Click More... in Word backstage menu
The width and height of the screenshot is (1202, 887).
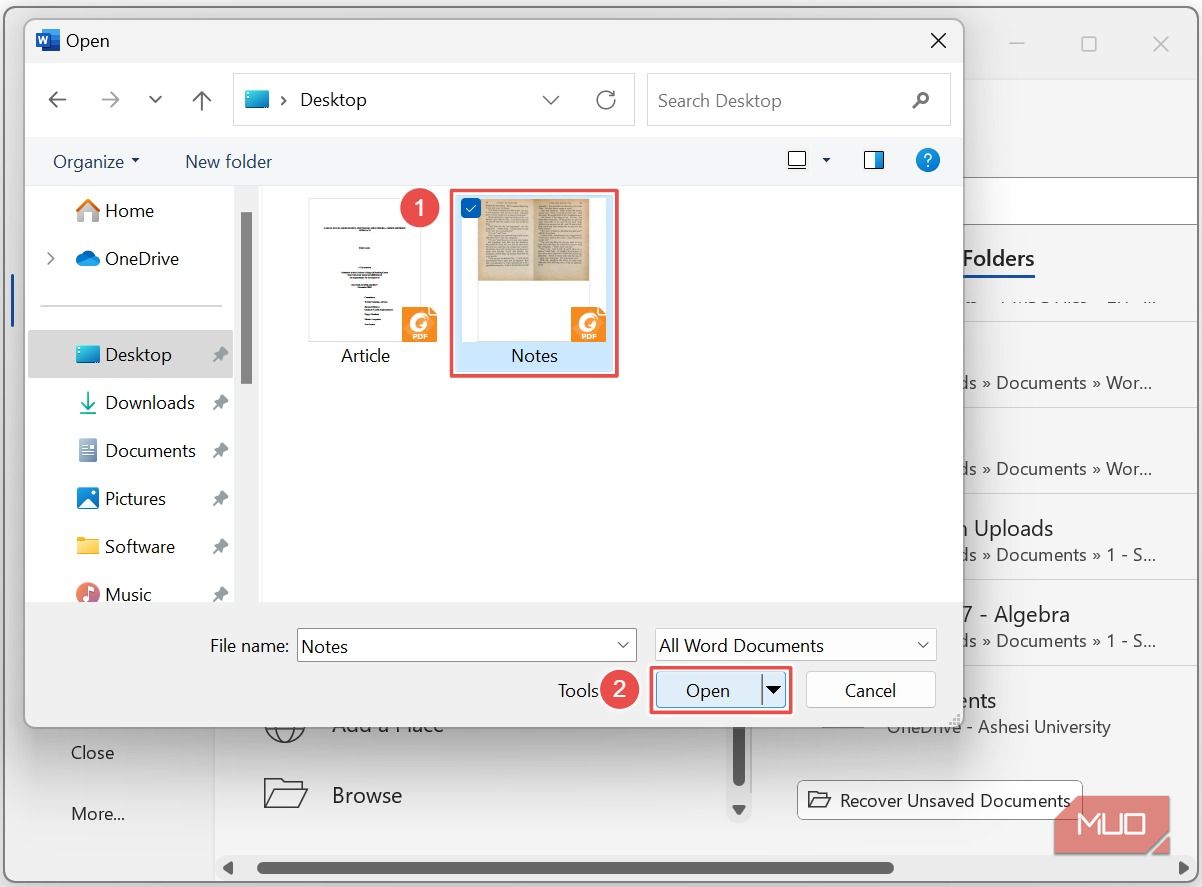pyautogui.click(x=98, y=814)
